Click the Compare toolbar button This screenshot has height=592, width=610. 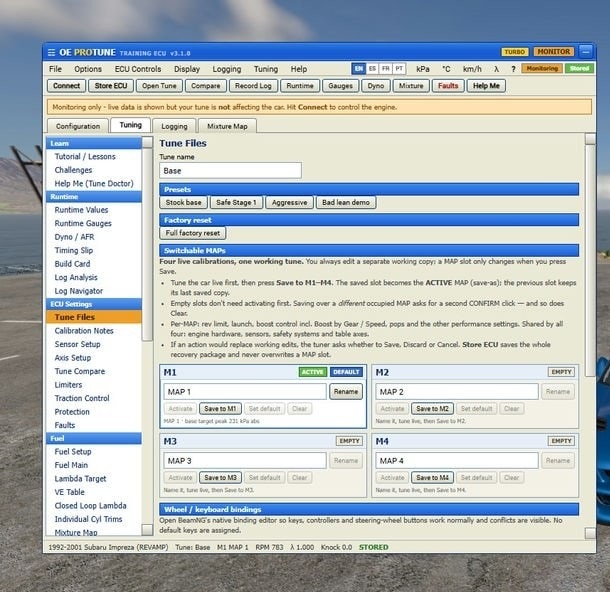205,86
